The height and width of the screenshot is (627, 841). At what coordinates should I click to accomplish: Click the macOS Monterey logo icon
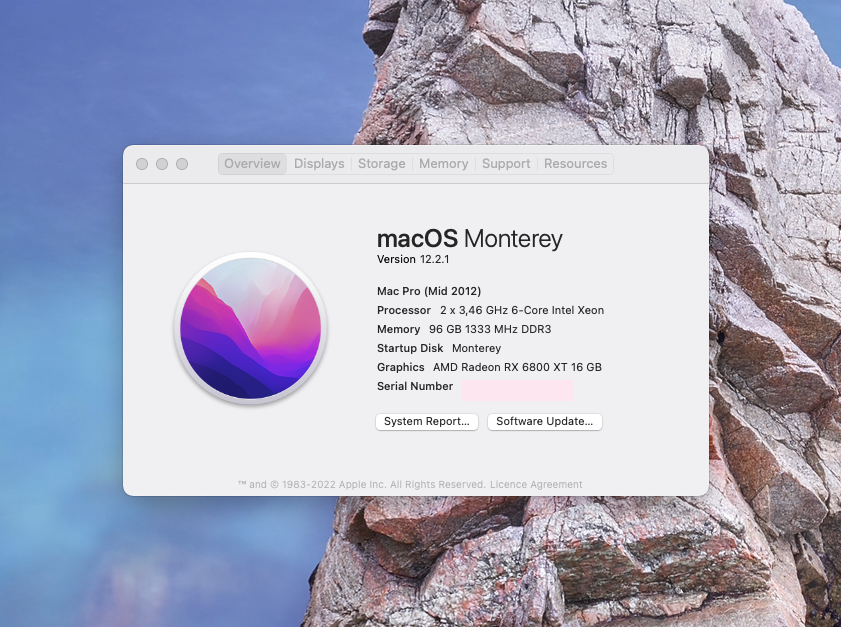[x=250, y=328]
